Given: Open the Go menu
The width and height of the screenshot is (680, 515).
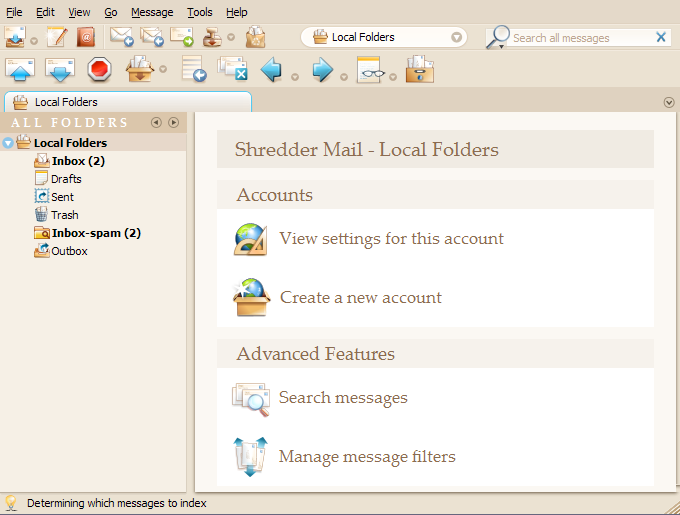Looking at the screenshot, I should tap(111, 12).
